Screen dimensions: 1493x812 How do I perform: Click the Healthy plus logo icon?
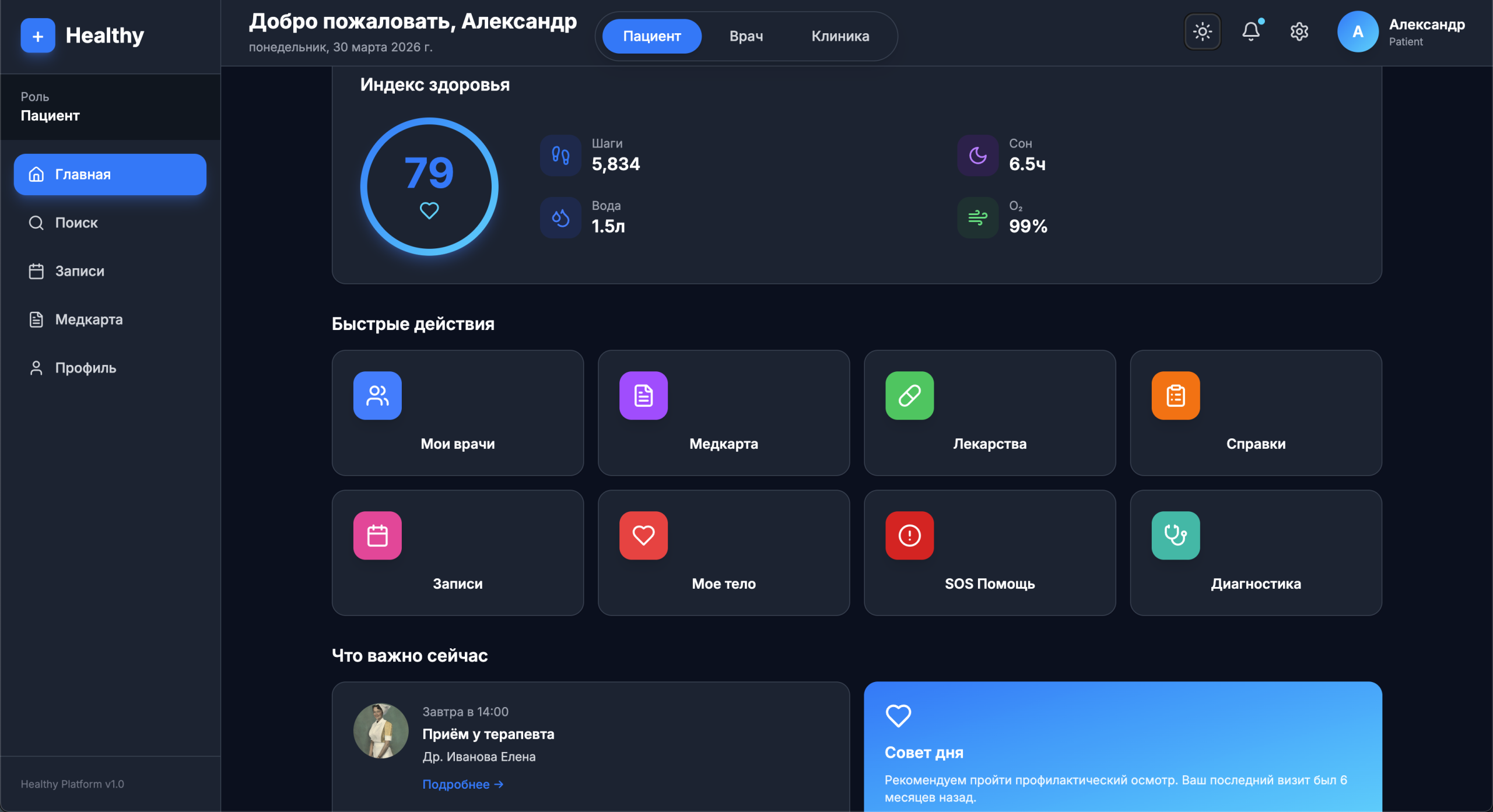coord(38,36)
